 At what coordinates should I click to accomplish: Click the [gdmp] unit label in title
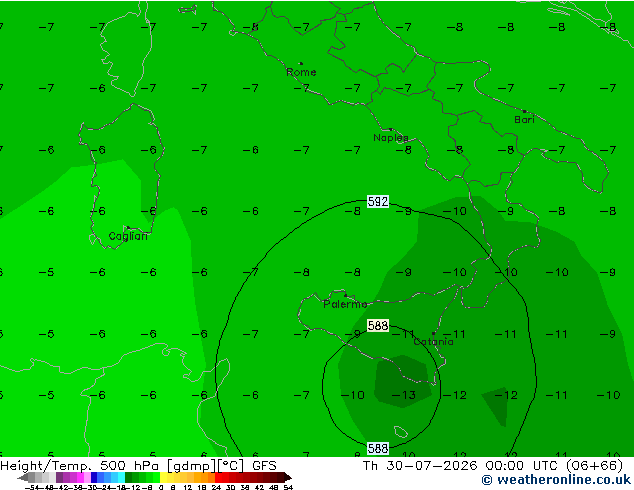pyautogui.click(x=191, y=466)
